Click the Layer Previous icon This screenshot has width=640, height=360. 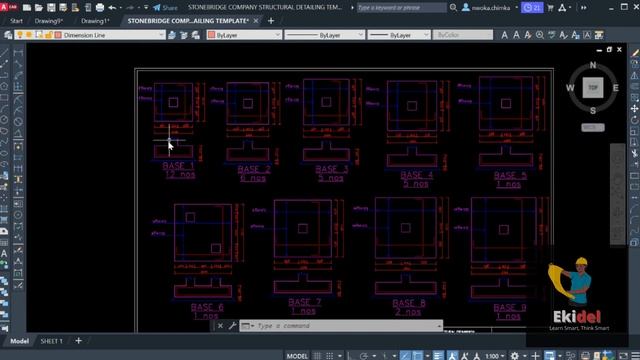point(184,35)
